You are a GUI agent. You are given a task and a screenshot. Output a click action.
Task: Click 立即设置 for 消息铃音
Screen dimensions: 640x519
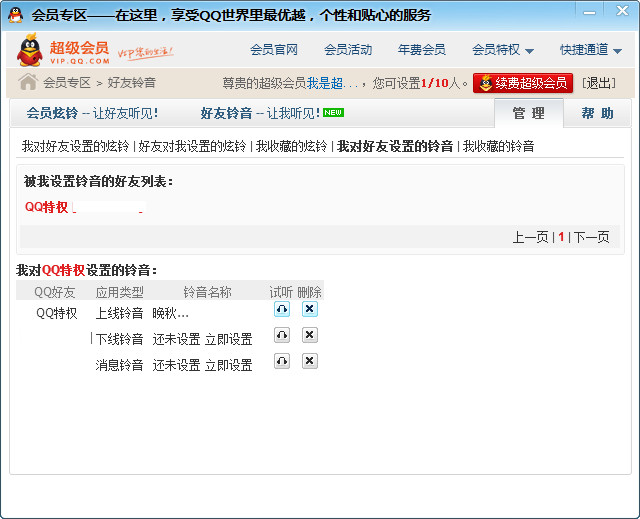tap(229, 365)
